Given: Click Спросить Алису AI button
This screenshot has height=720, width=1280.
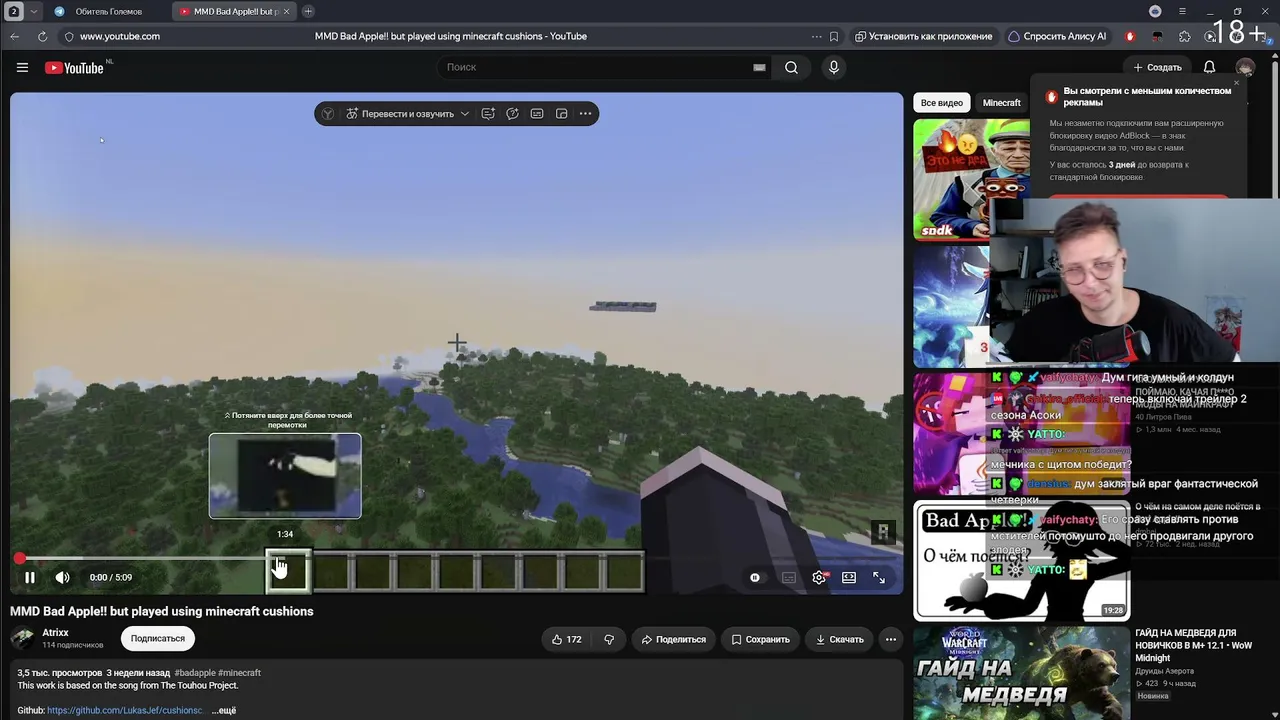Looking at the screenshot, I should pos(1057,36).
